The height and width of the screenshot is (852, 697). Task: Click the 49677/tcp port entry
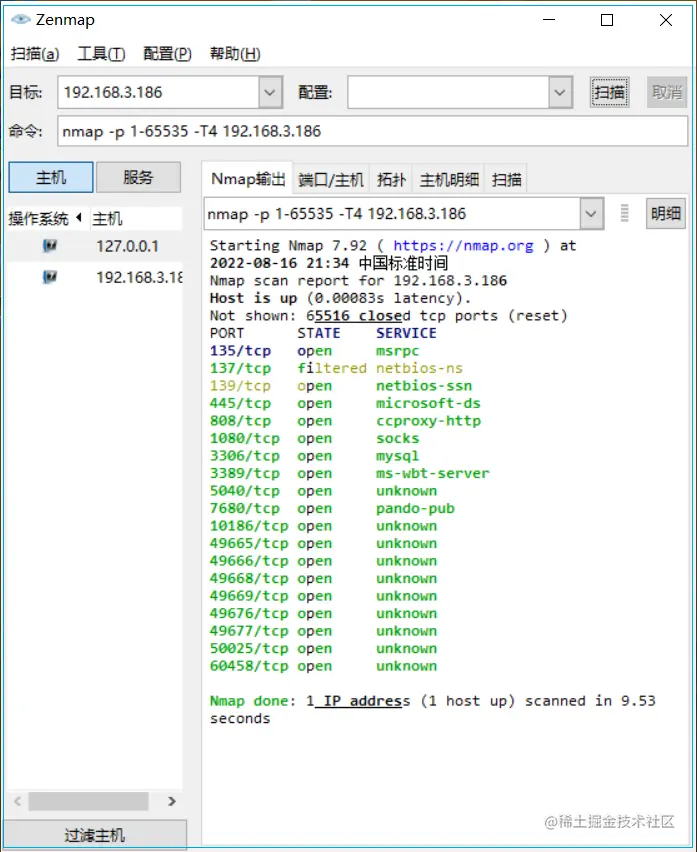pos(249,631)
